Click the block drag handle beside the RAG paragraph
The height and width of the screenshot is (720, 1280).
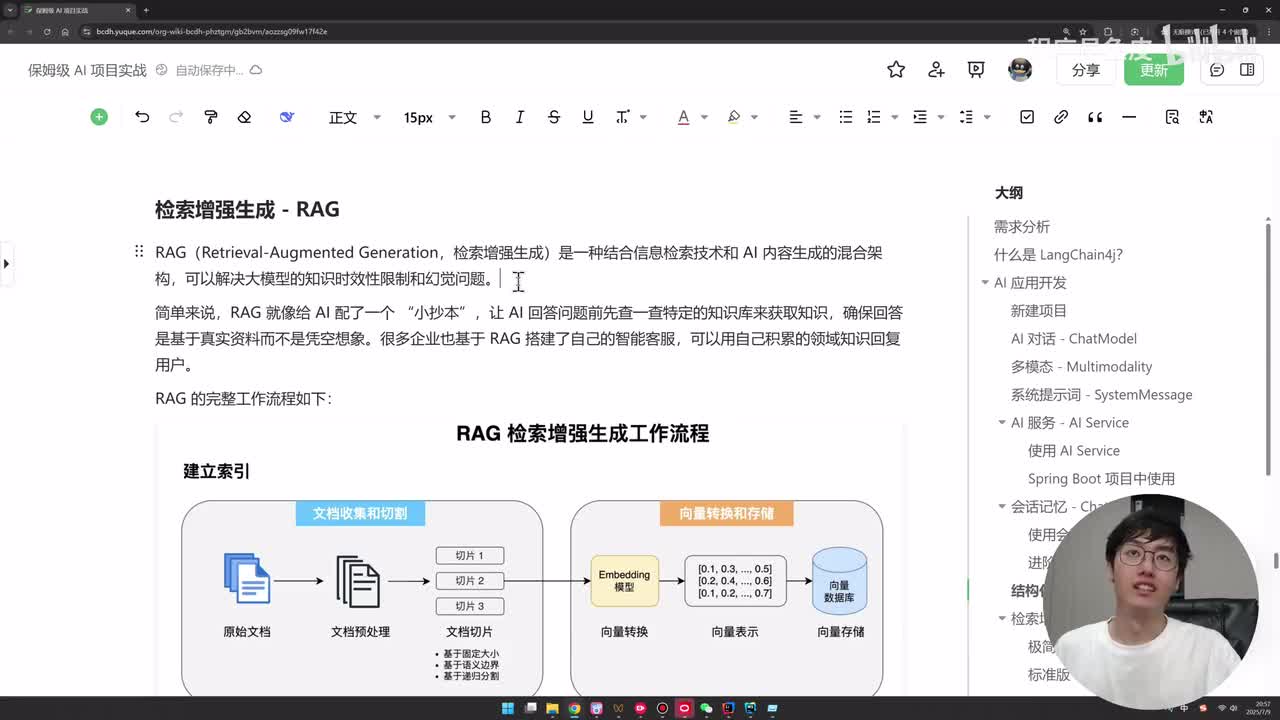(139, 252)
